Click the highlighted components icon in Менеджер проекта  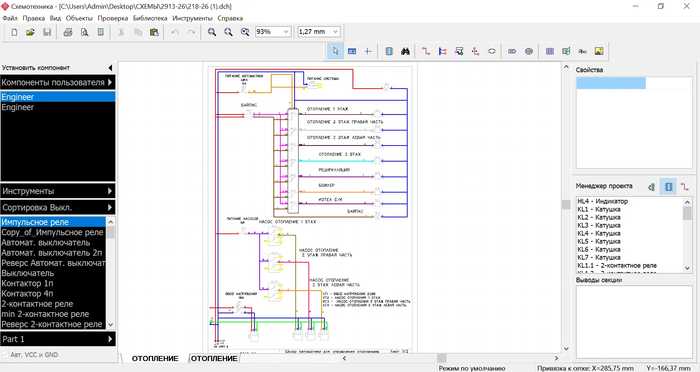click(x=668, y=187)
